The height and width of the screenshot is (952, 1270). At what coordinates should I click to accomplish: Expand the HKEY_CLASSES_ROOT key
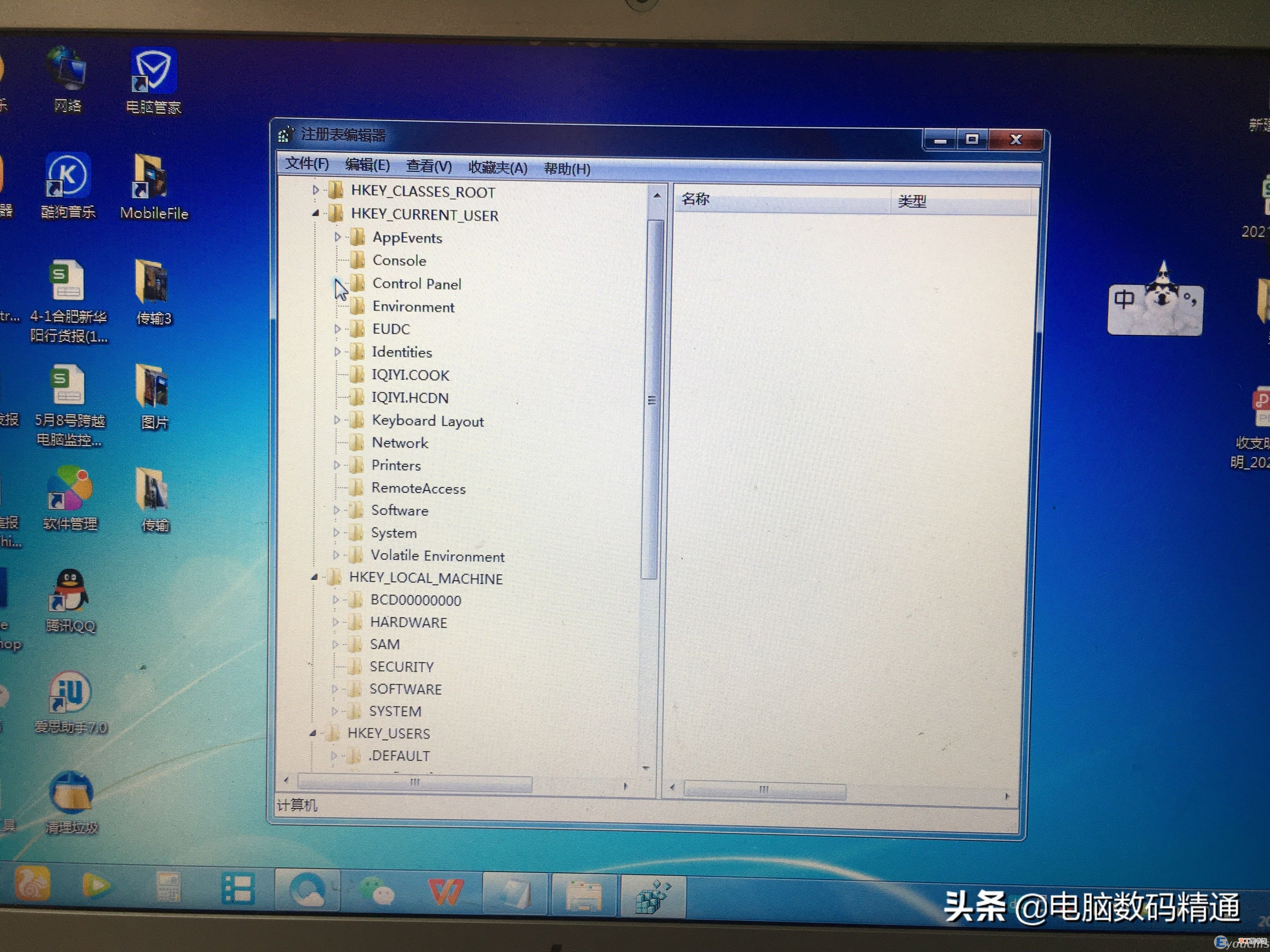[315, 190]
